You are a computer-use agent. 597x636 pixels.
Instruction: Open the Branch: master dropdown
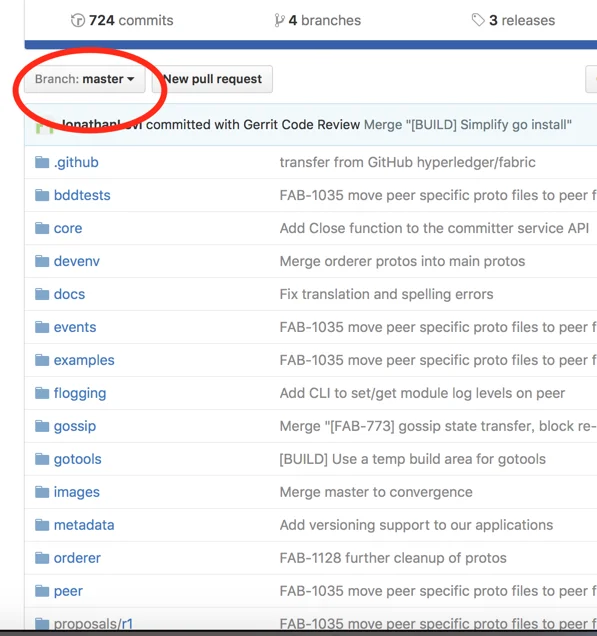85,79
